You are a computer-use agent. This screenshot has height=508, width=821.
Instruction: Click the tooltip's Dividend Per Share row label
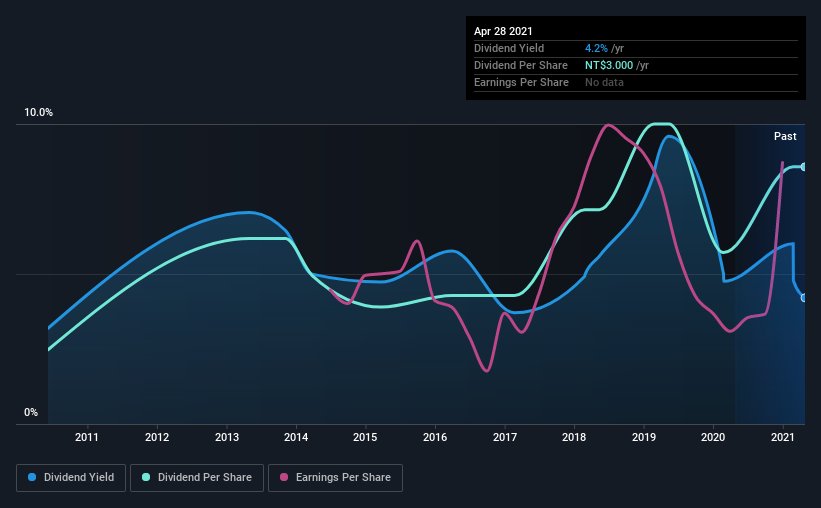pyautogui.click(x=520, y=65)
